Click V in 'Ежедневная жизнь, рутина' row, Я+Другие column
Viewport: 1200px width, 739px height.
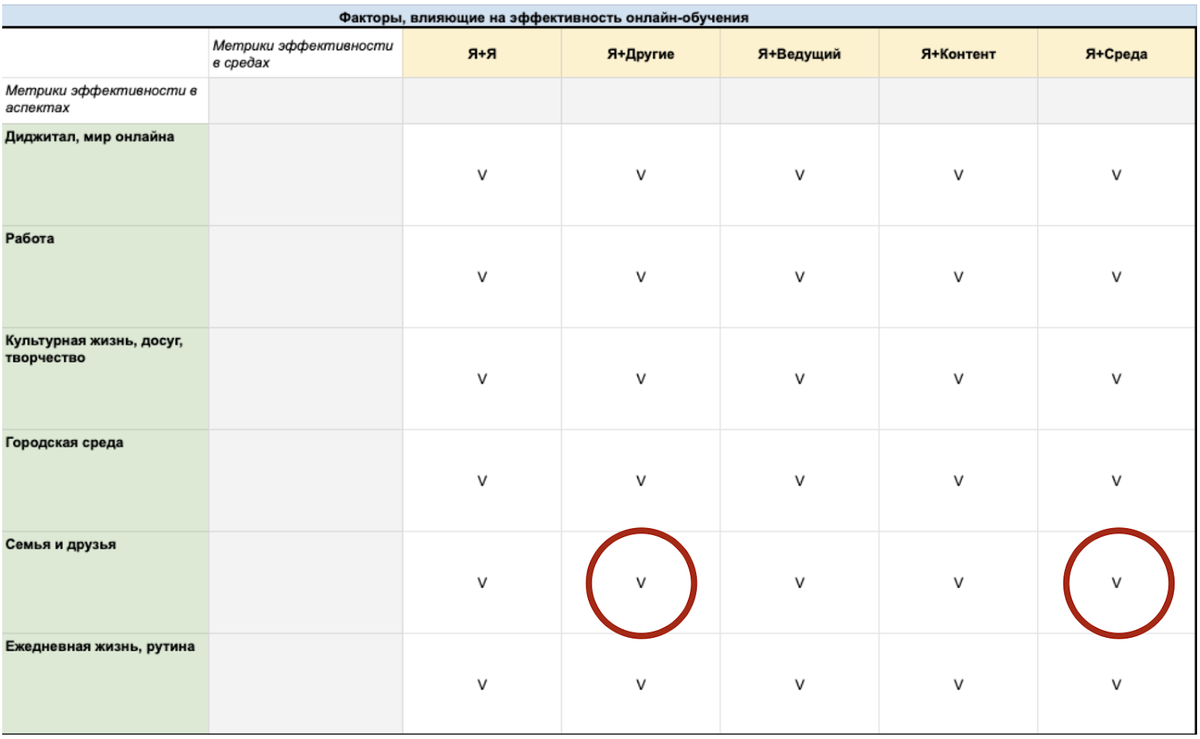tap(641, 685)
